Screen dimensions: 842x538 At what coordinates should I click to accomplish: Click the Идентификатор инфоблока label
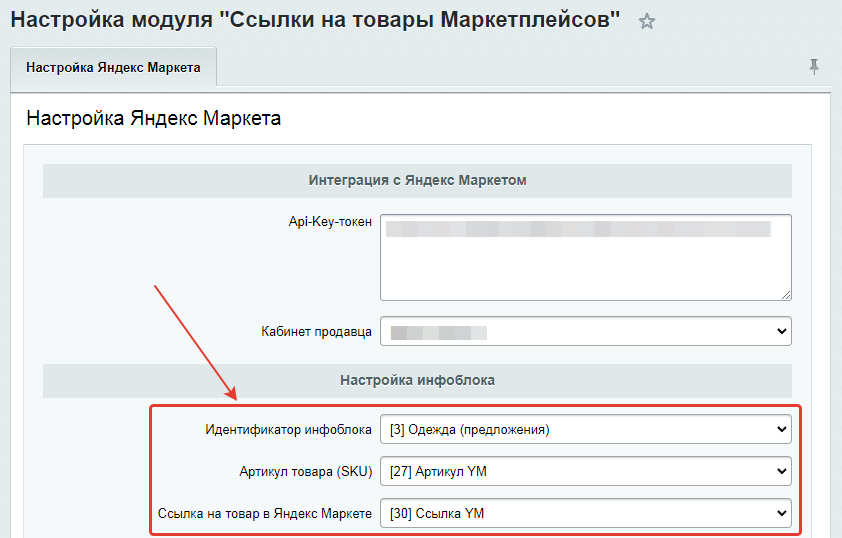click(x=288, y=430)
